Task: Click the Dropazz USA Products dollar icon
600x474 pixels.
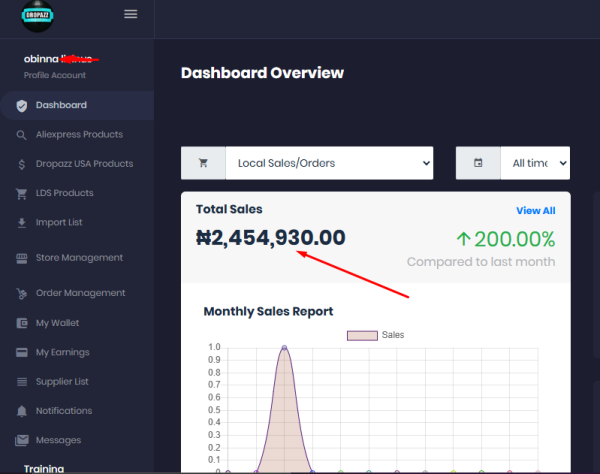Action: coord(21,164)
